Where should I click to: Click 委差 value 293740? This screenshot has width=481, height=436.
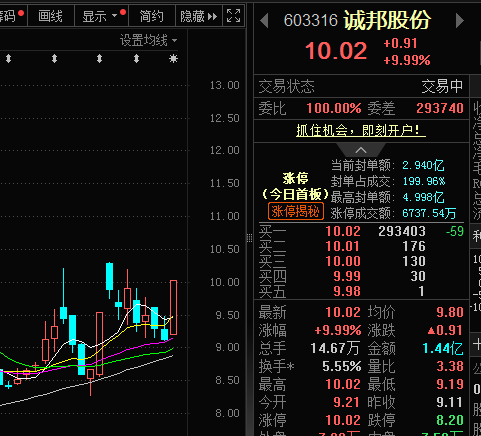point(440,108)
